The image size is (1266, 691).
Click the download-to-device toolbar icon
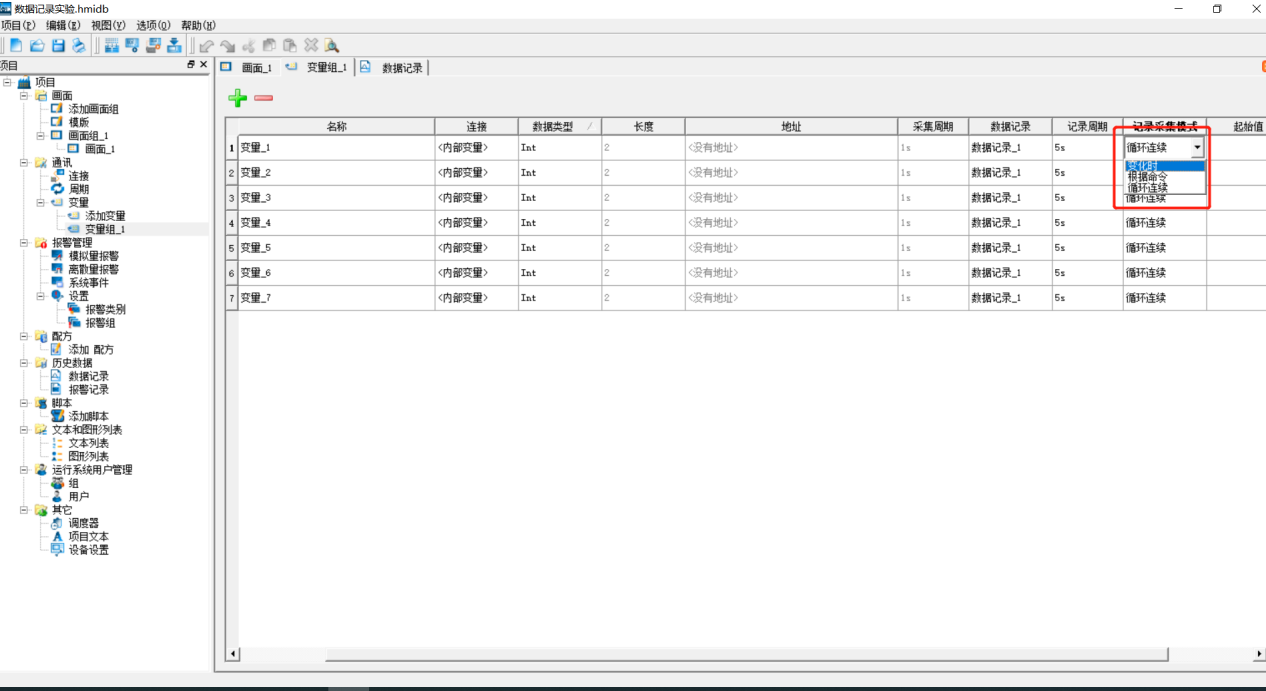174,45
